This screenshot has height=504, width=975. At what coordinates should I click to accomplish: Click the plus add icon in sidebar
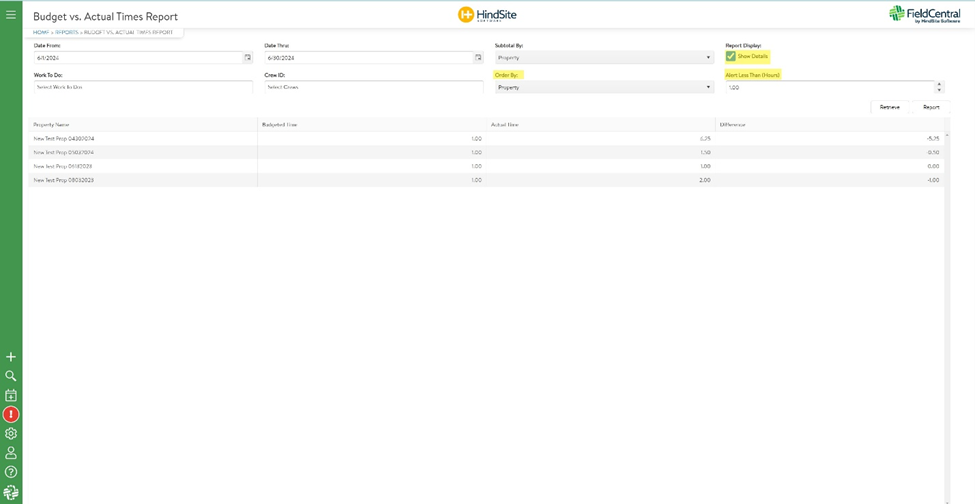(11, 357)
